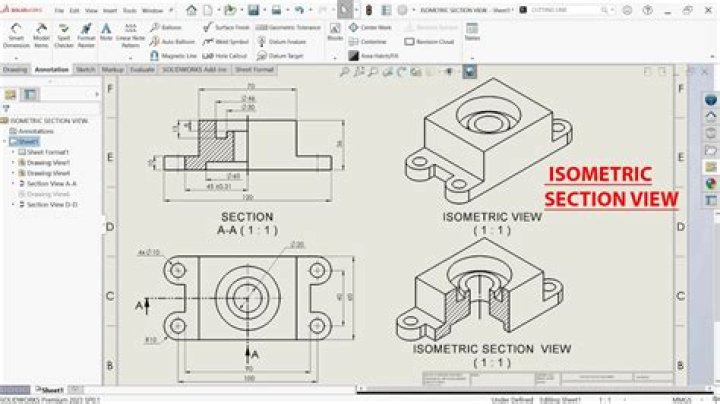Select the Magnetic Line tool
Screen dimensions: 720x404
tap(174, 56)
